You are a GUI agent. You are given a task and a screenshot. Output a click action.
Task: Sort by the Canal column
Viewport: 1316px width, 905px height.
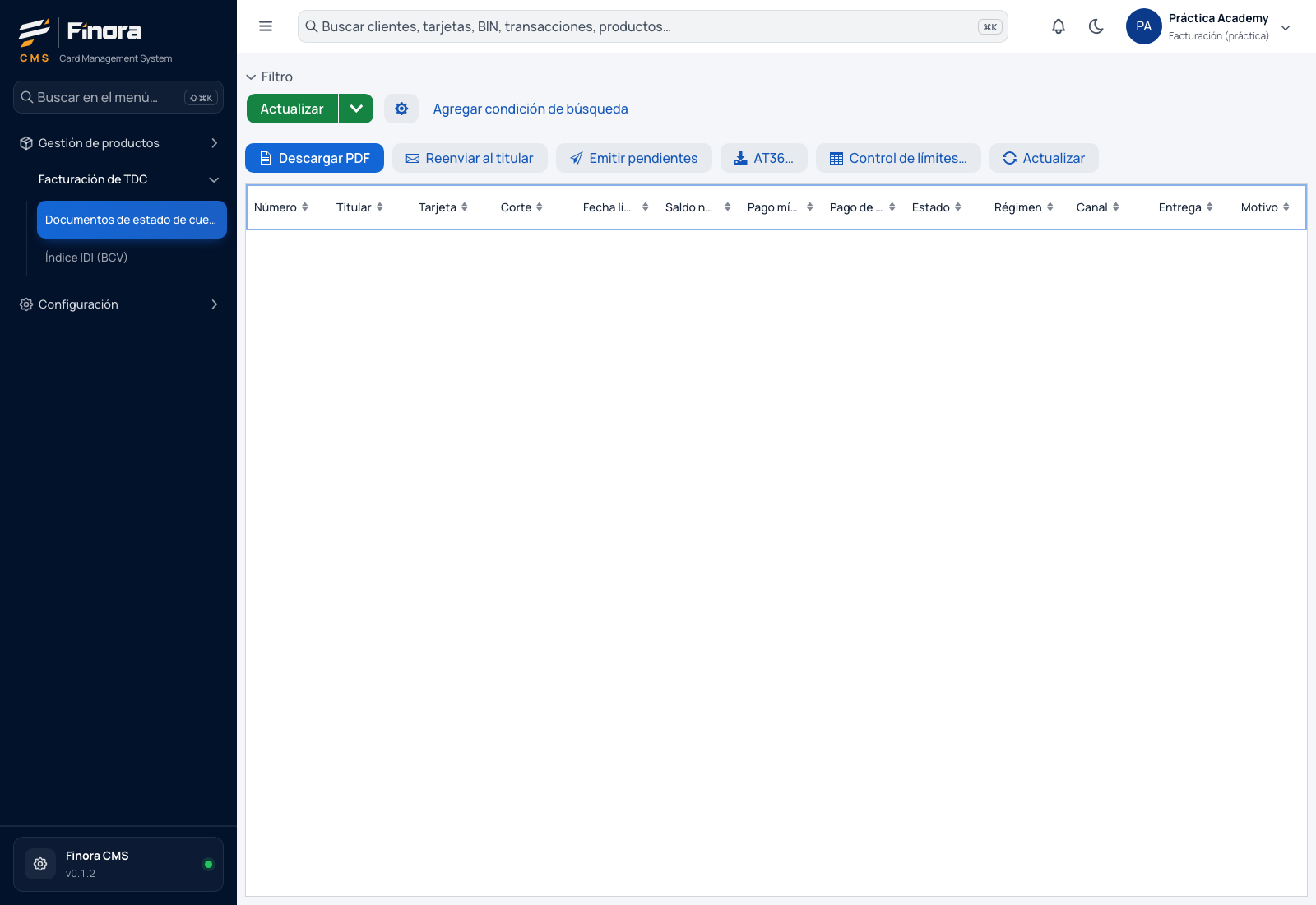1098,207
